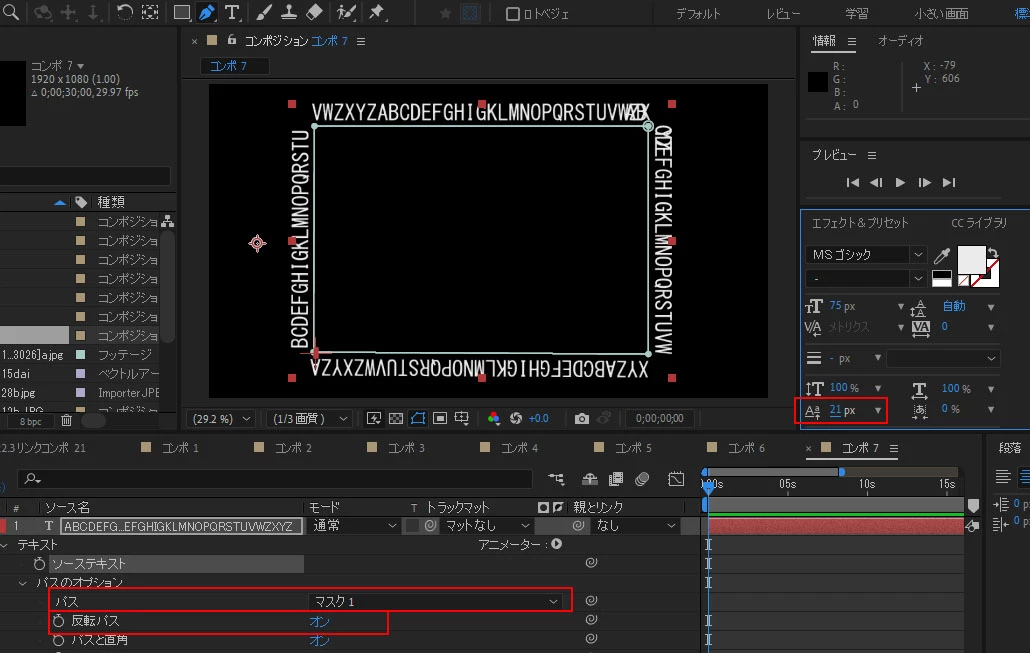This screenshot has height=653, width=1030.
Task: Click the 反転パス value オン
Action: (319, 621)
